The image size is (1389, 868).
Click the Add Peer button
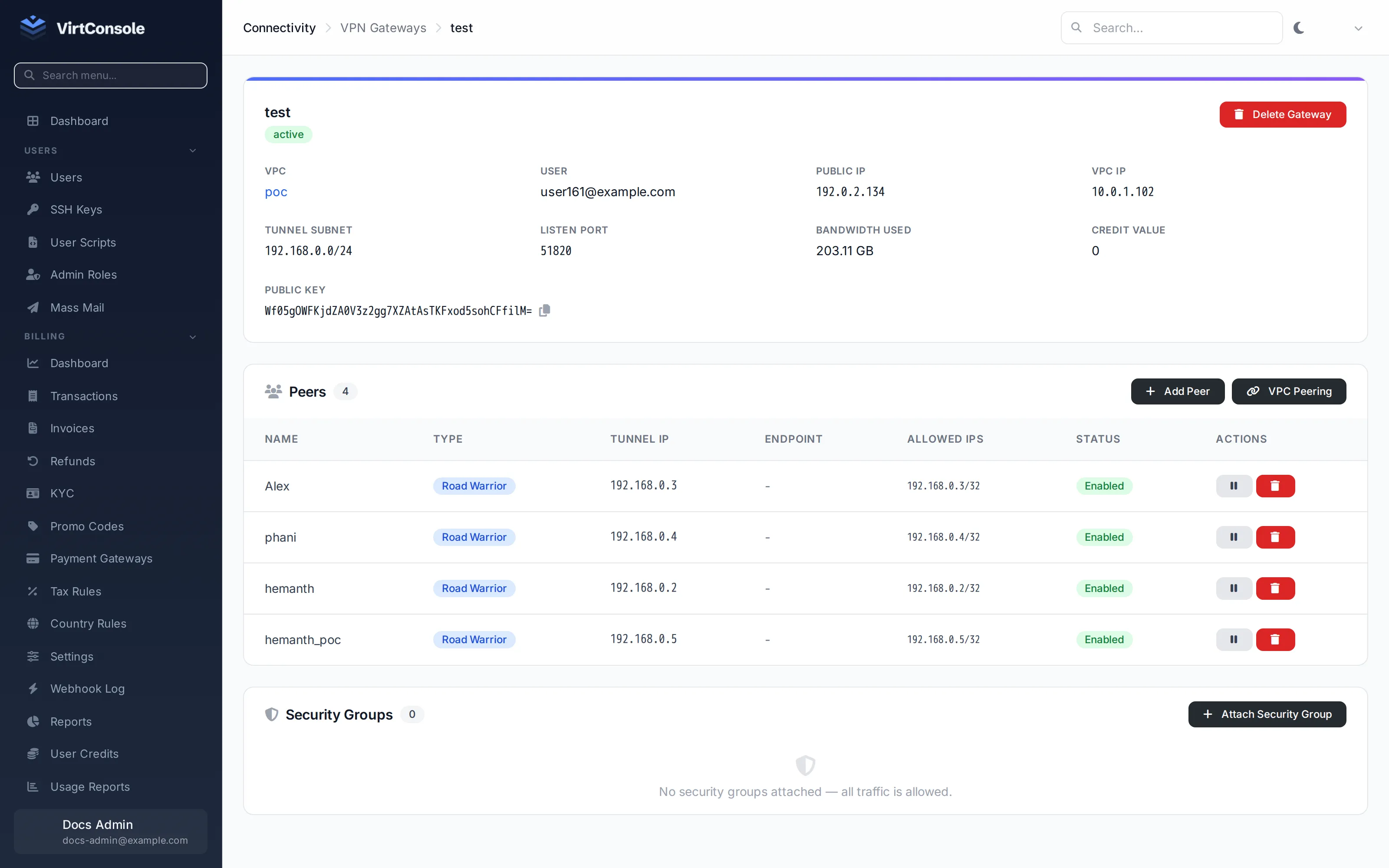pos(1177,391)
